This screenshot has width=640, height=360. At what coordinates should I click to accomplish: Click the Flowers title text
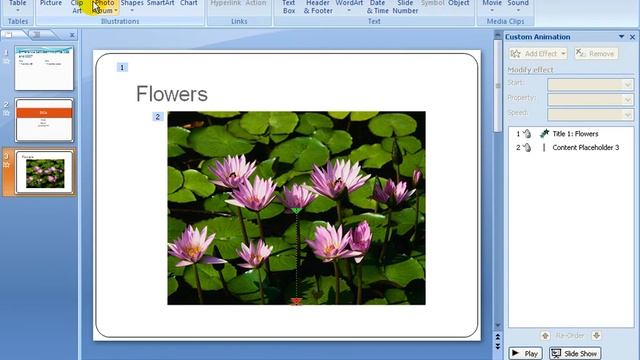click(171, 94)
